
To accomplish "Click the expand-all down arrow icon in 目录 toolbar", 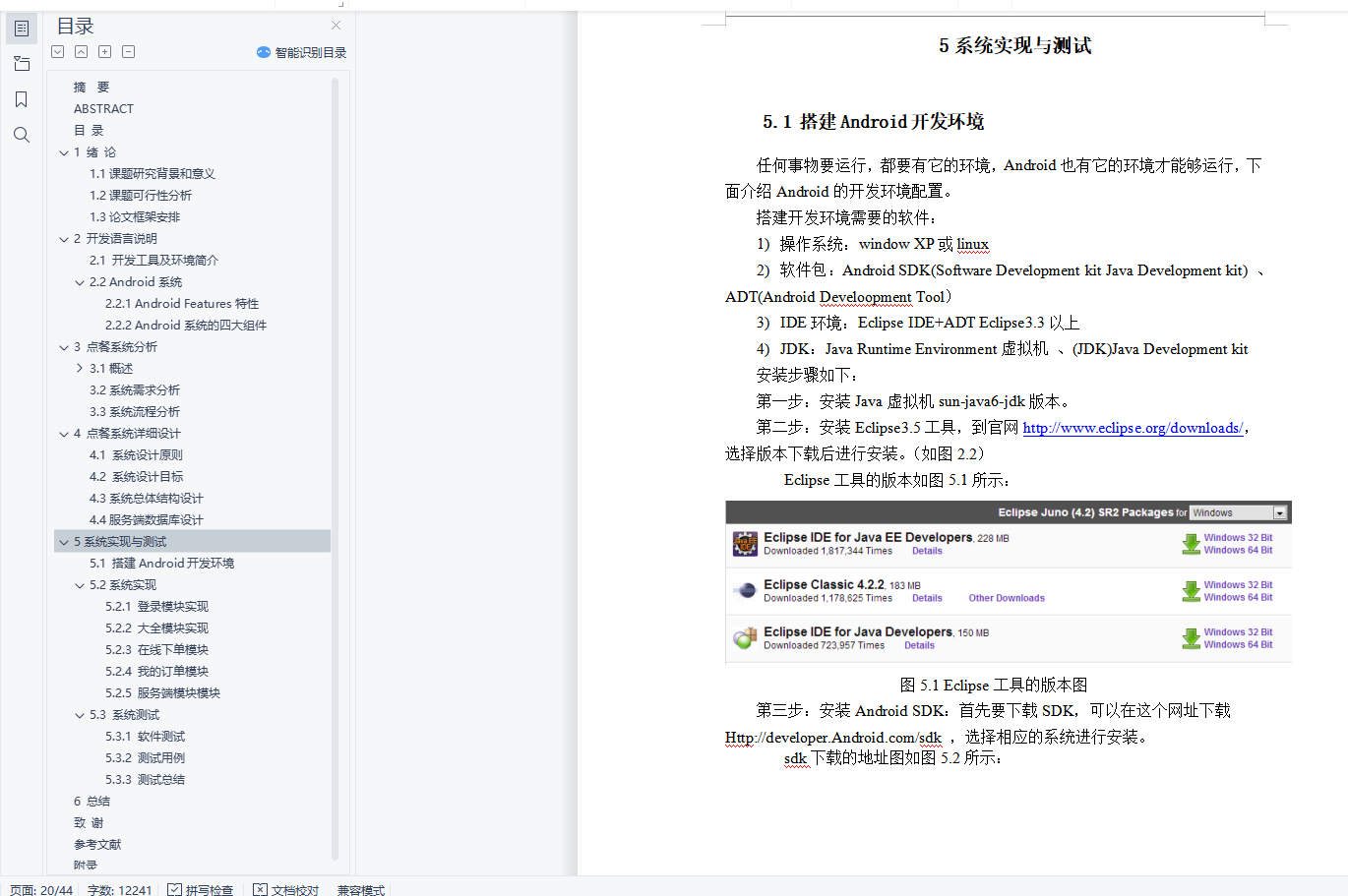I will point(58,52).
